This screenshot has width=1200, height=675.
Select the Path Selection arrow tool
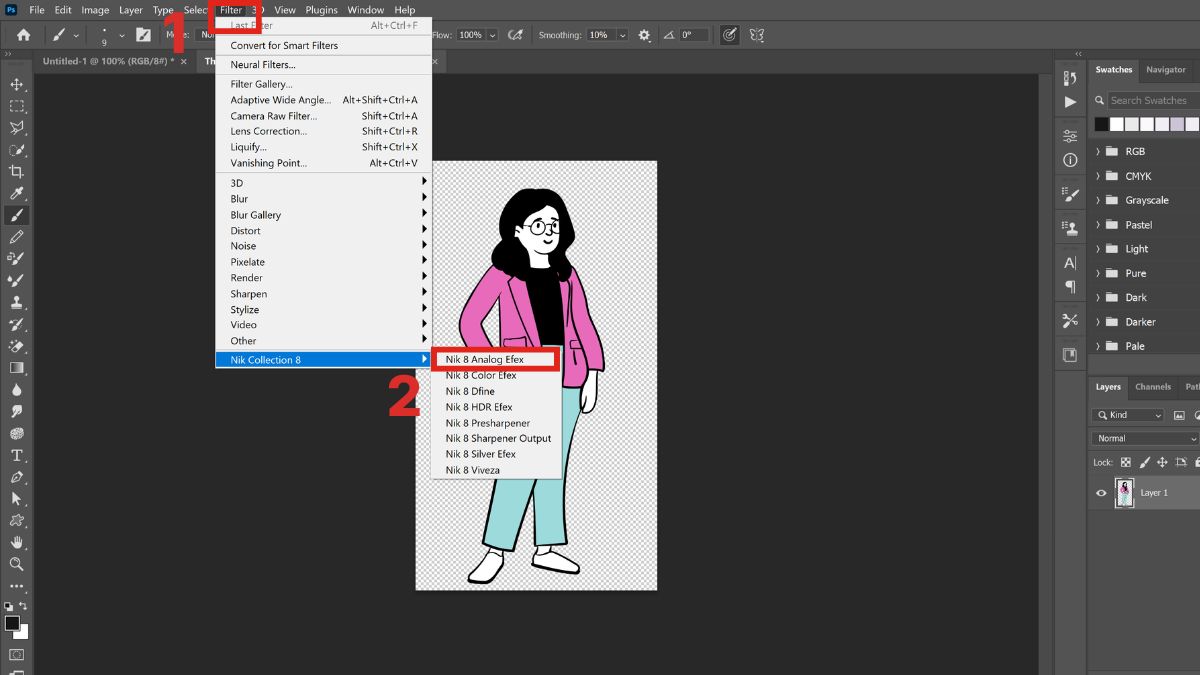pyautogui.click(x=16, y=498)
